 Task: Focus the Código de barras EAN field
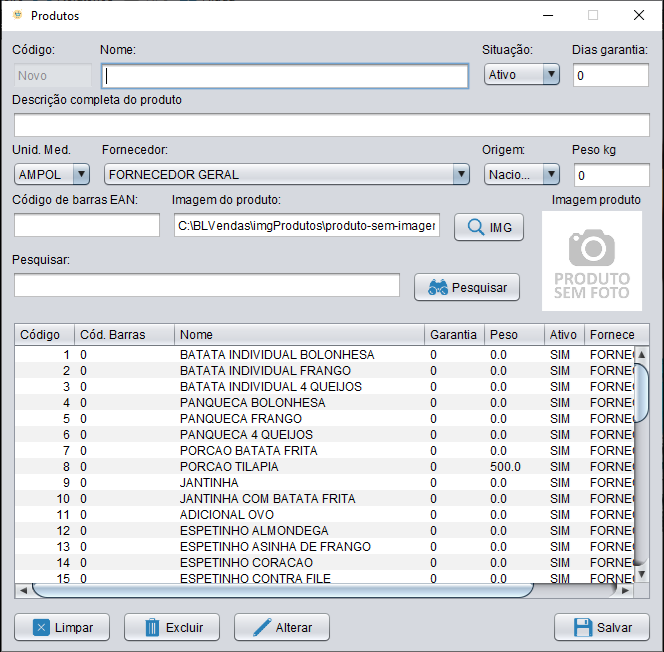tap(86, 226)
